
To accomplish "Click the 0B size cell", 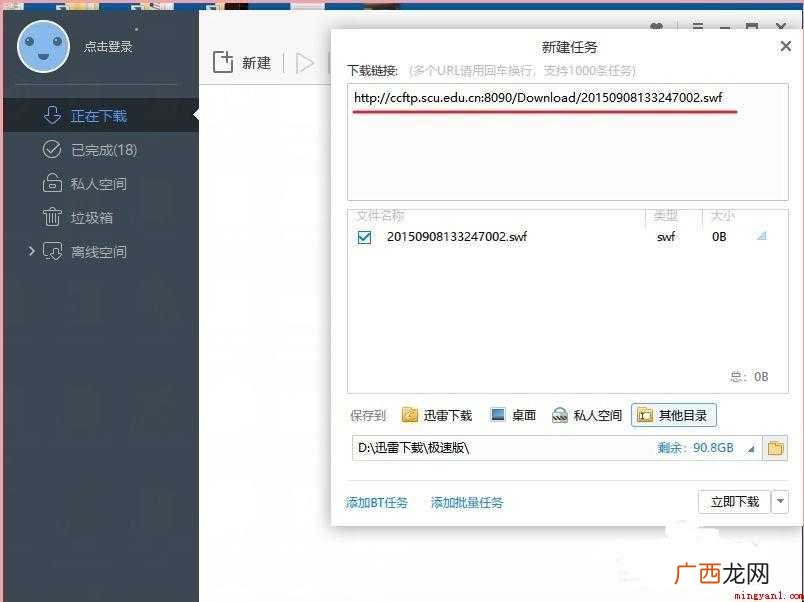I will 719,237.
